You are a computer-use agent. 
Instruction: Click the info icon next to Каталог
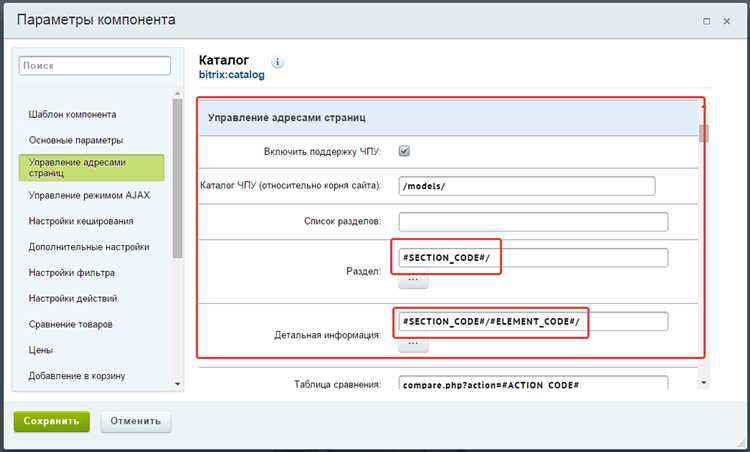tap(277, 62)
